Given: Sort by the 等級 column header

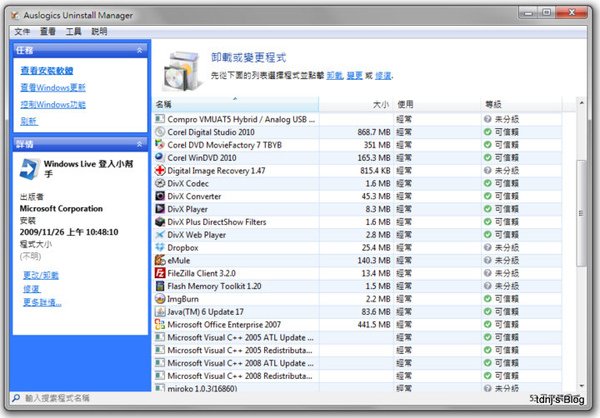Looking at the screenshot, I should 521,104.
